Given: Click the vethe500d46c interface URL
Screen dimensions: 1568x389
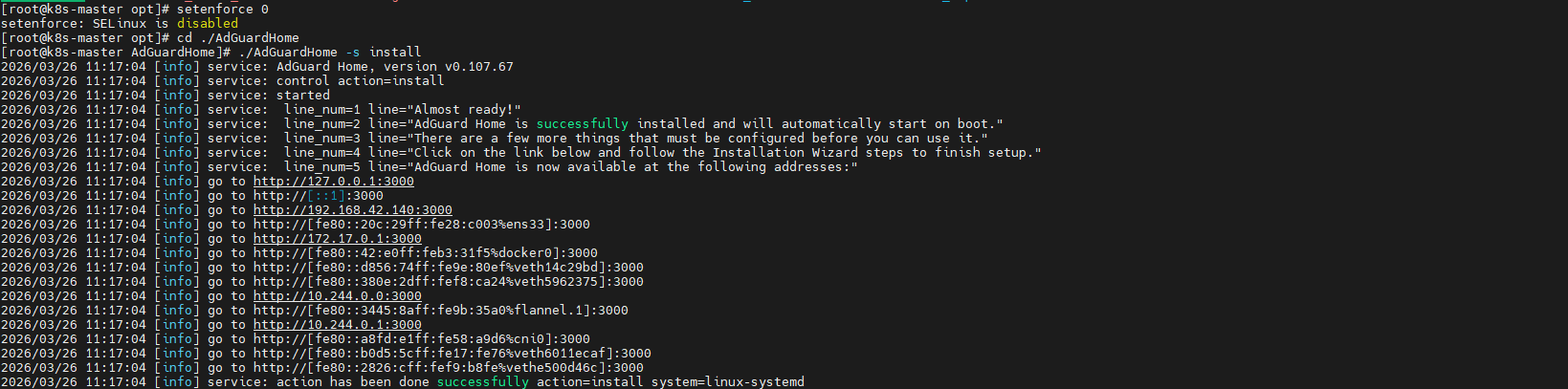Looking at the screenshot, I should click(448, 368).
